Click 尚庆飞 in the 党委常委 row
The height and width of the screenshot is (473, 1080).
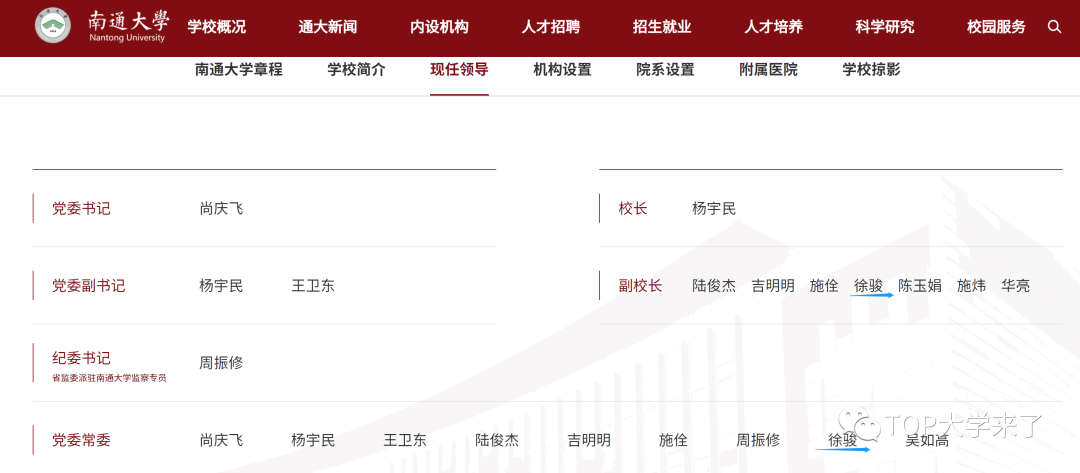pyautogui.click(x=221, y=440)
